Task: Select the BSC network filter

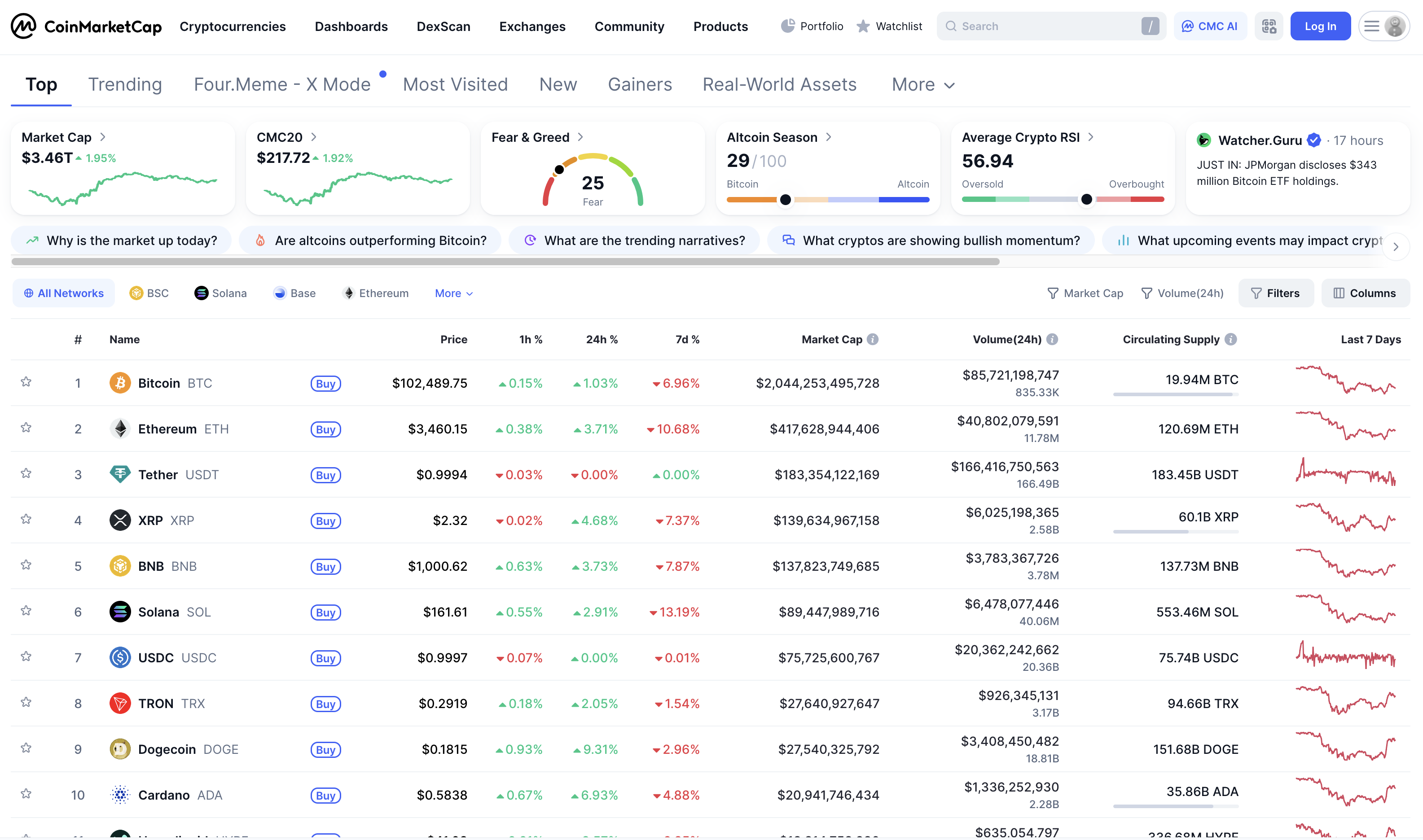Action: (x=149, y=293)
